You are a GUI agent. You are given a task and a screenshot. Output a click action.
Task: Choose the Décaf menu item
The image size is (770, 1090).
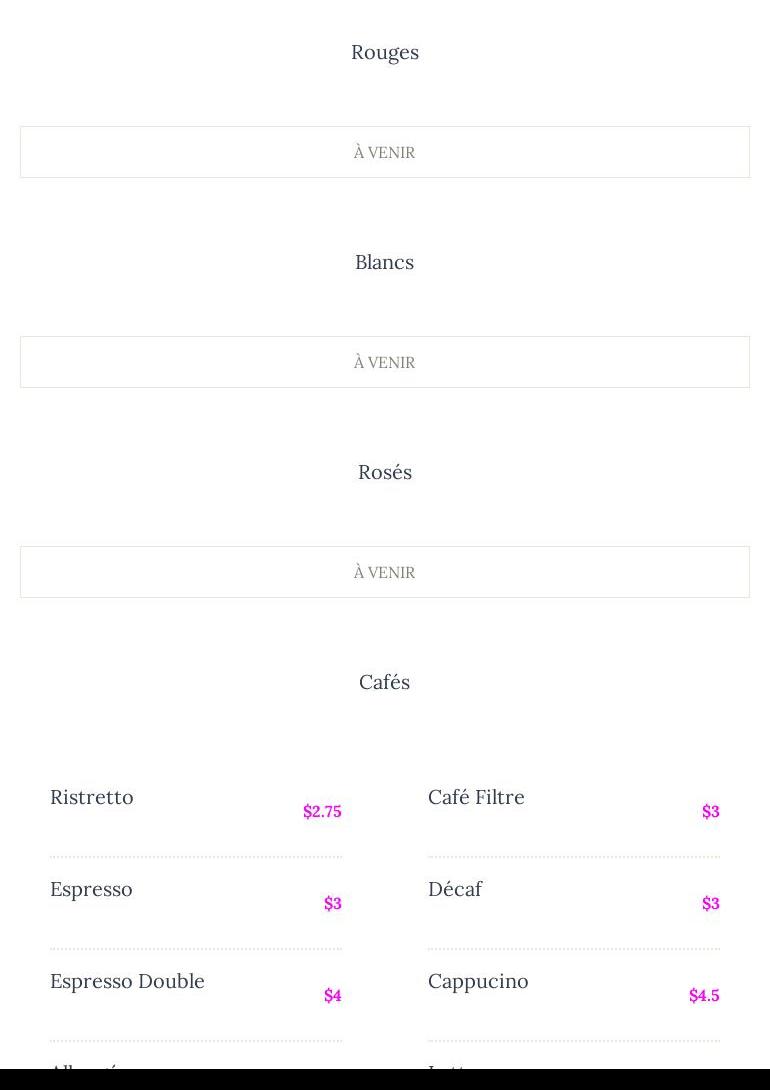click(455, 889)
